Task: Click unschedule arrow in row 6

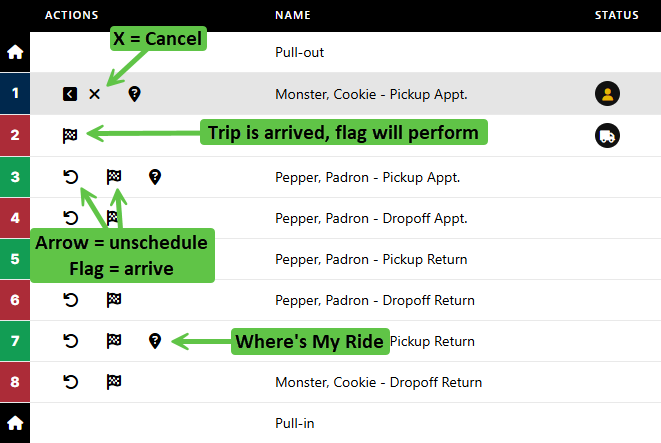Action: 70,299
